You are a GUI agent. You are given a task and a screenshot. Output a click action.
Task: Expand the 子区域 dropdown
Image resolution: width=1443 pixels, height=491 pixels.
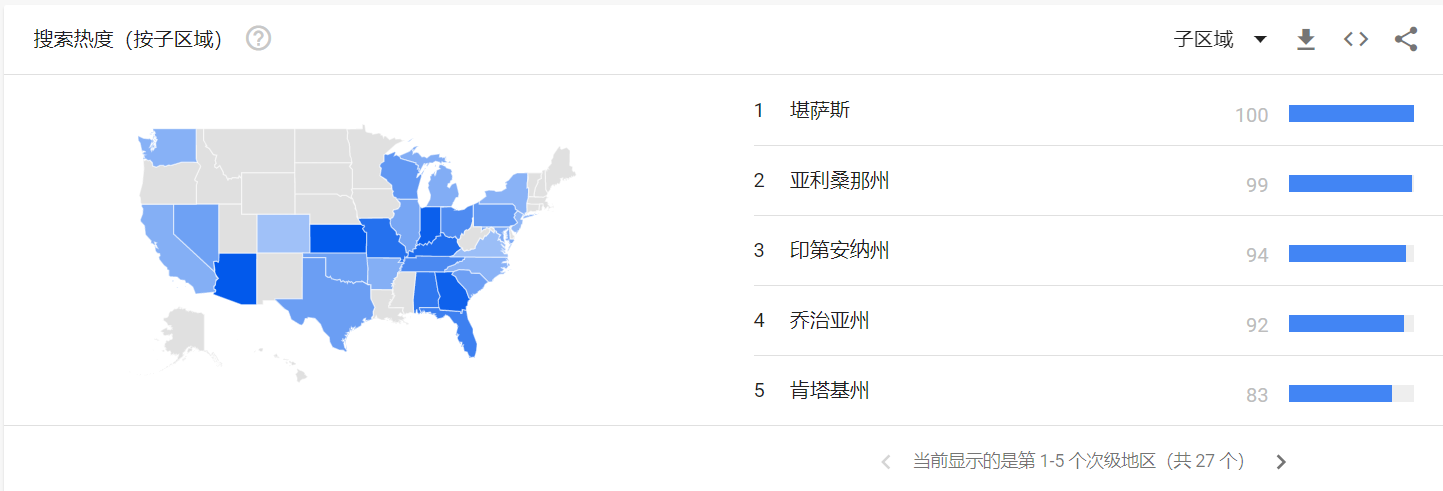coord(1220,39)
